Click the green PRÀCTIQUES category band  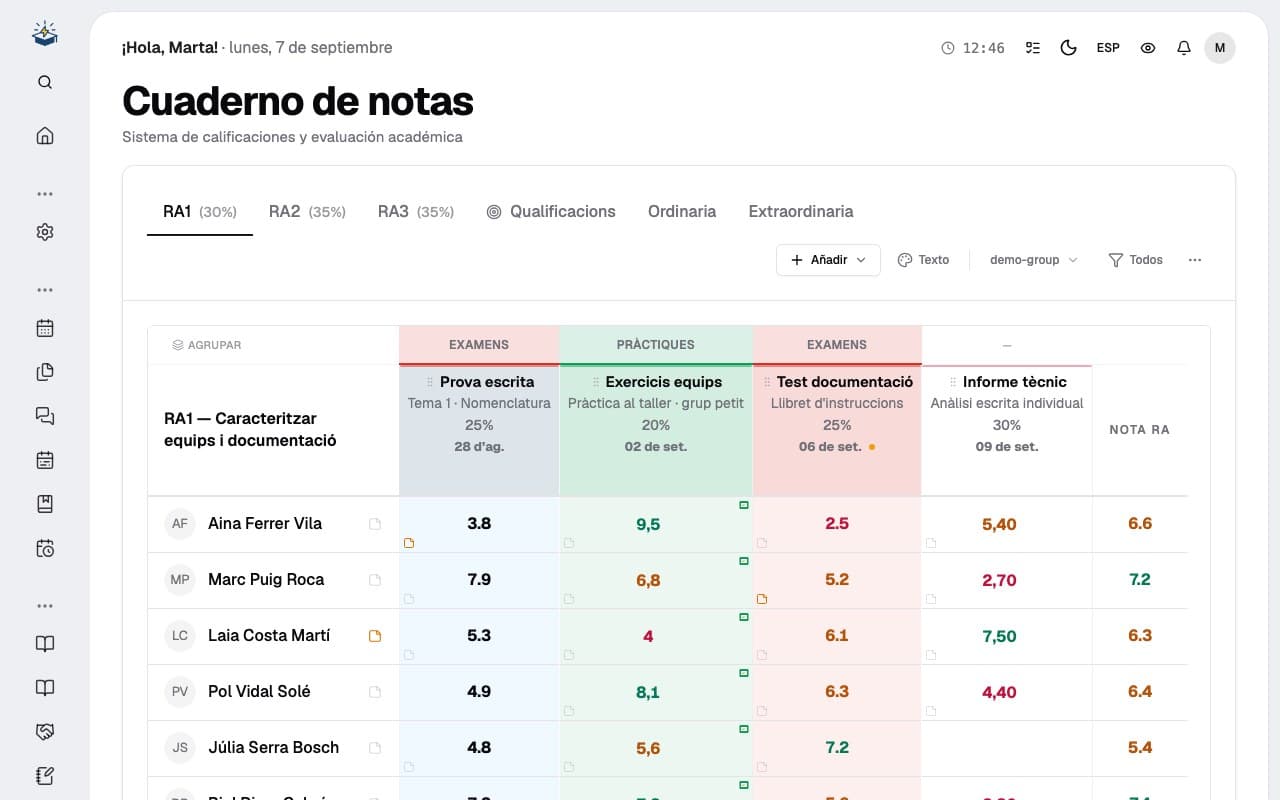click(x=656, y=345)
